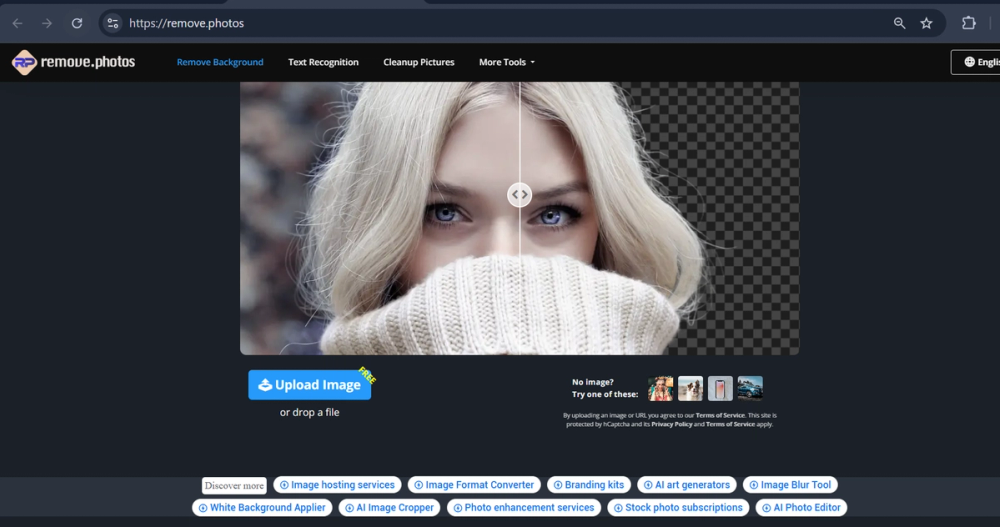Open Image hosting services link
1000x527 pixels.
click(x=337, y=485)
